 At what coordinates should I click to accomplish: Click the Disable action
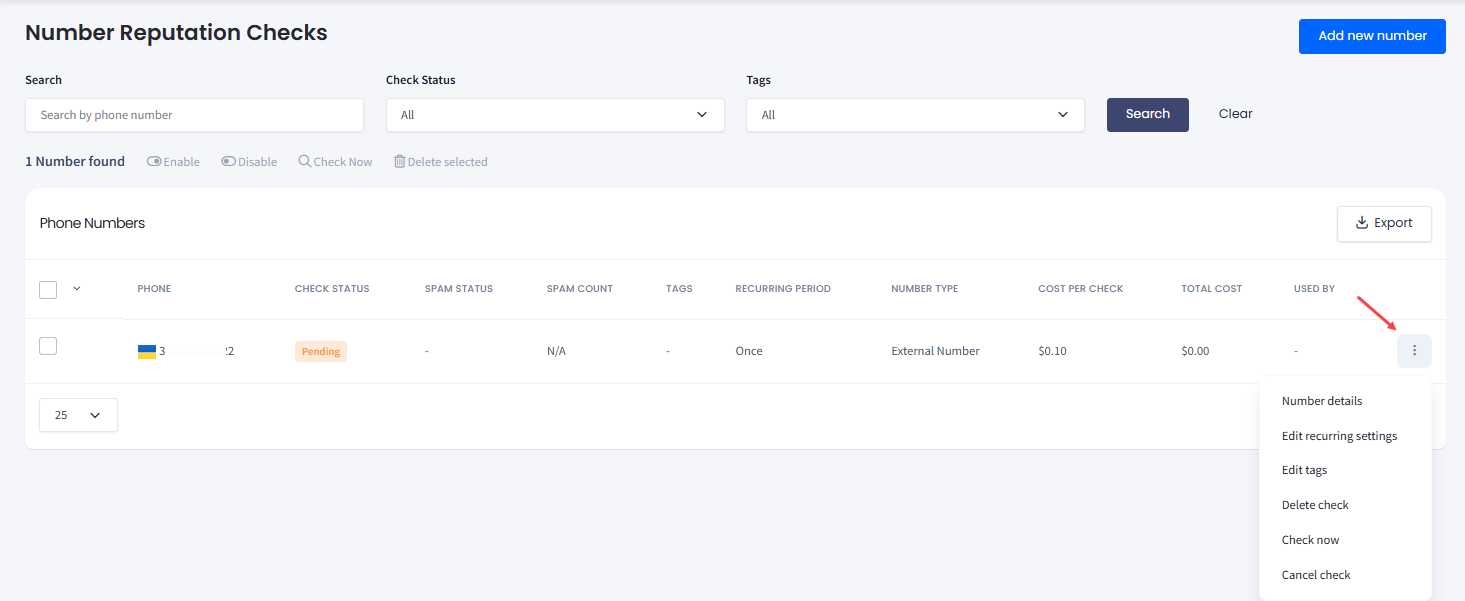249,162
